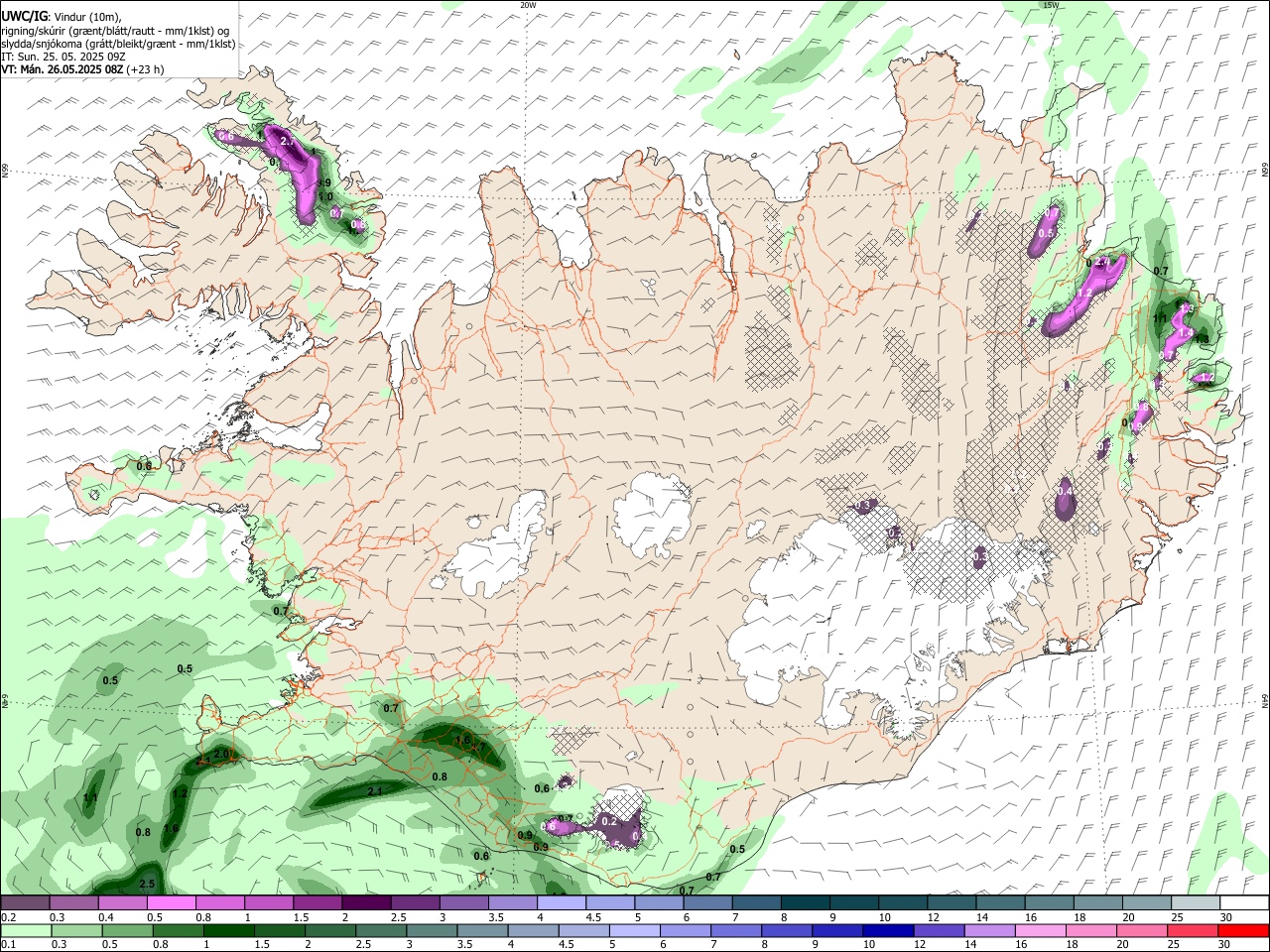1270x952 pixels.
Task: Click the bright pink 0.5 swatch in top legend row
Action: pyautogui.click(x=172, y=902)
